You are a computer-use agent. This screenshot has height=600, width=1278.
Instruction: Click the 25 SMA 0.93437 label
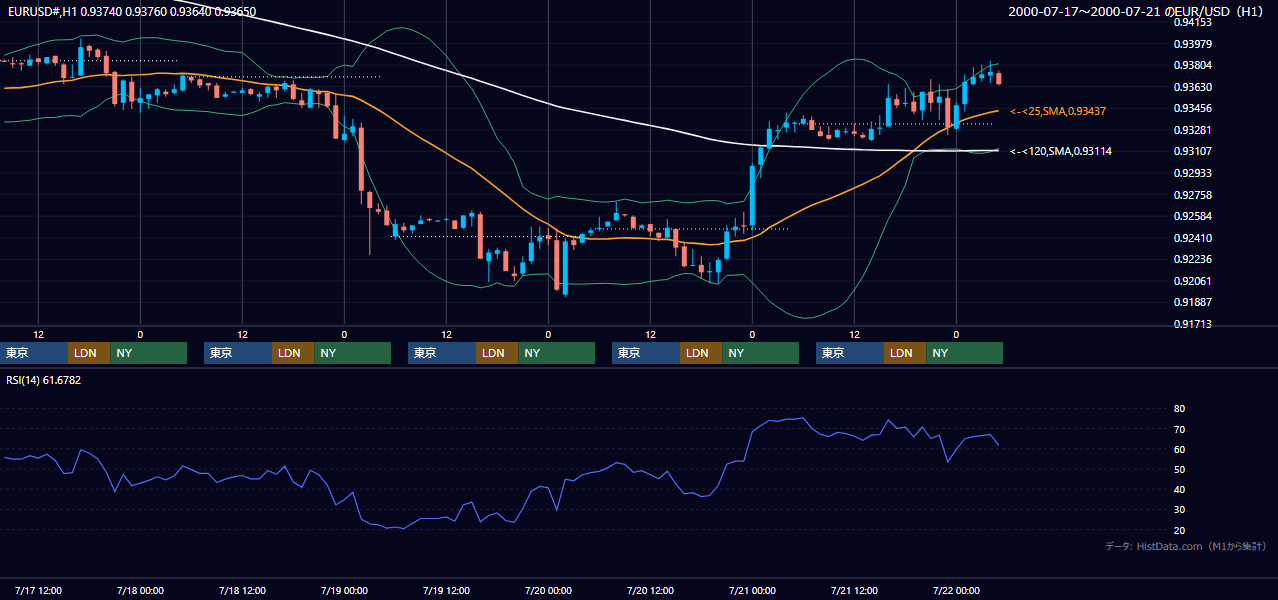pyautogui.click(x=1059, y=111)
